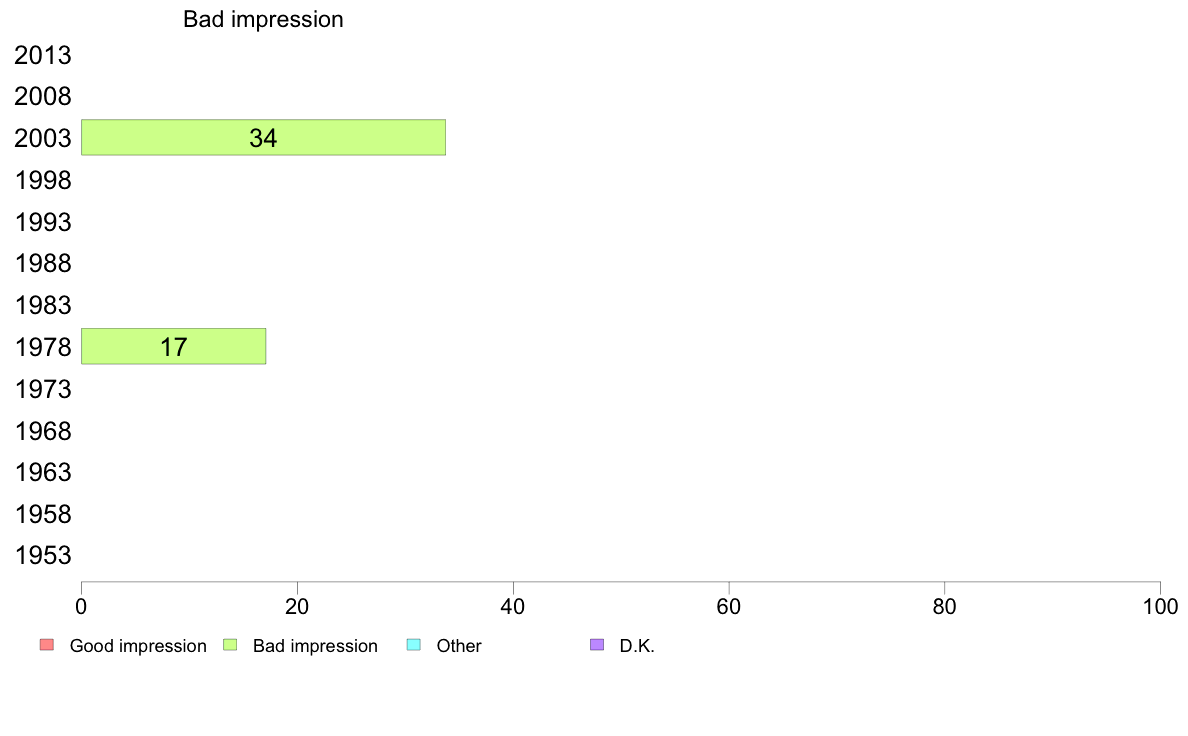
Task: Click the Good impression red legend swatch
Action: (x=47, y=645)
